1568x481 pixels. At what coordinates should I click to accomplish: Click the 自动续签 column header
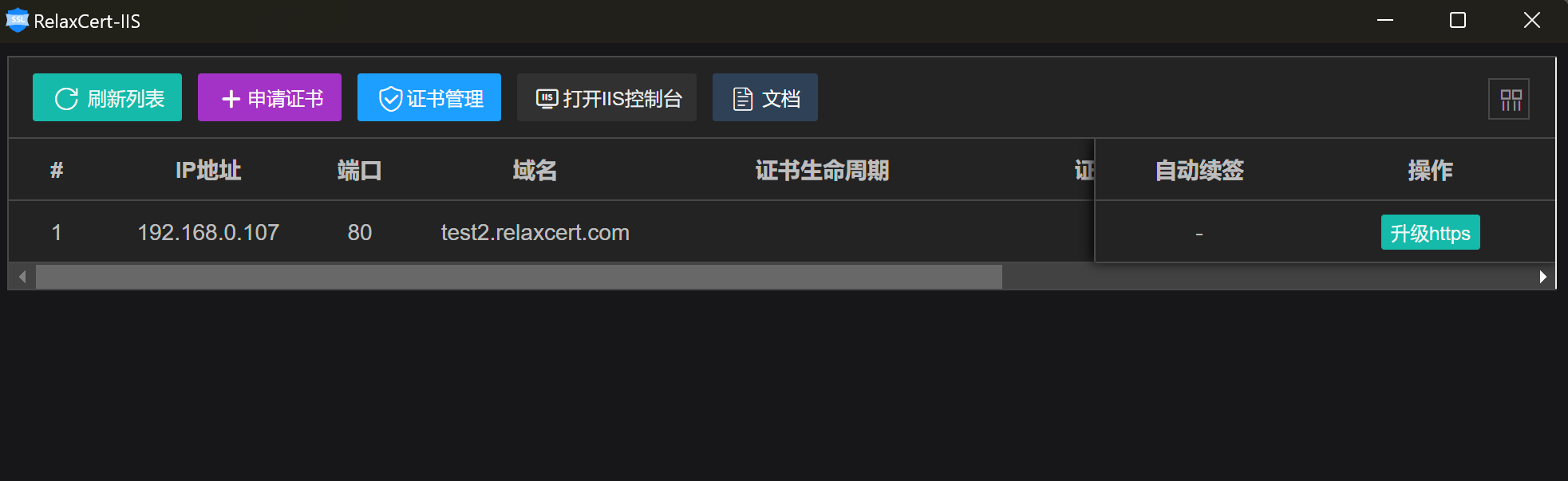click(1199, 170)
